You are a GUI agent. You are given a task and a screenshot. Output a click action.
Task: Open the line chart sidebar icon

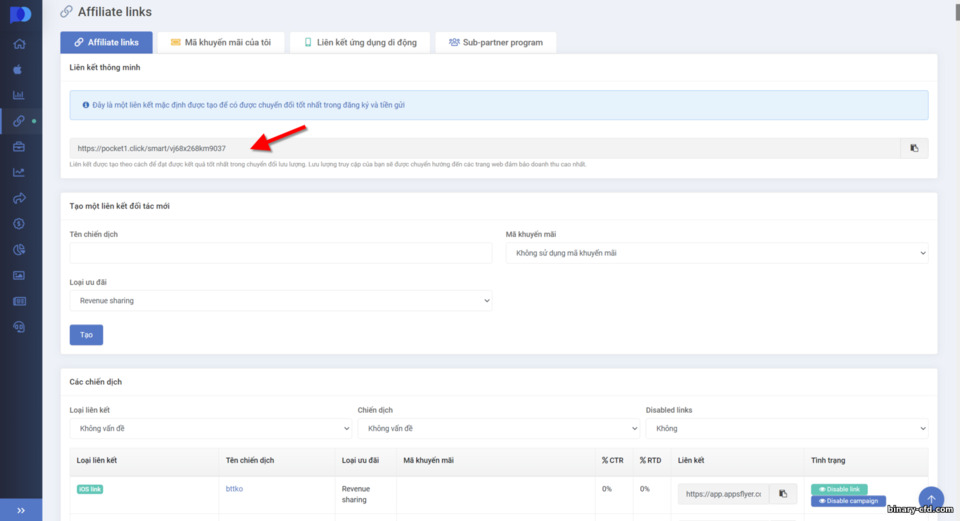pyautogui.click(x=19, y=173)
